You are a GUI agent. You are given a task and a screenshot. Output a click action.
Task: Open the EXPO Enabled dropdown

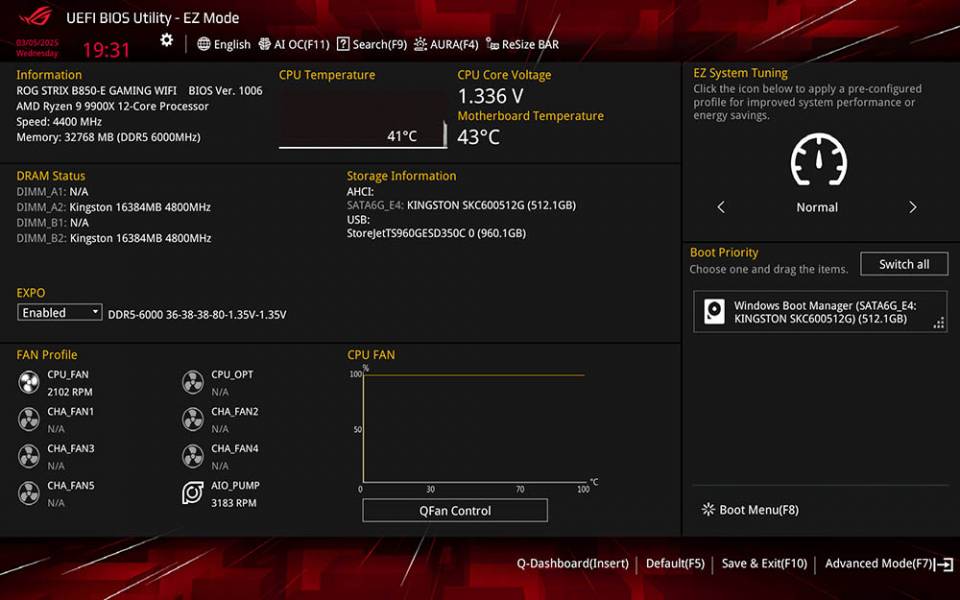[59, 312]
